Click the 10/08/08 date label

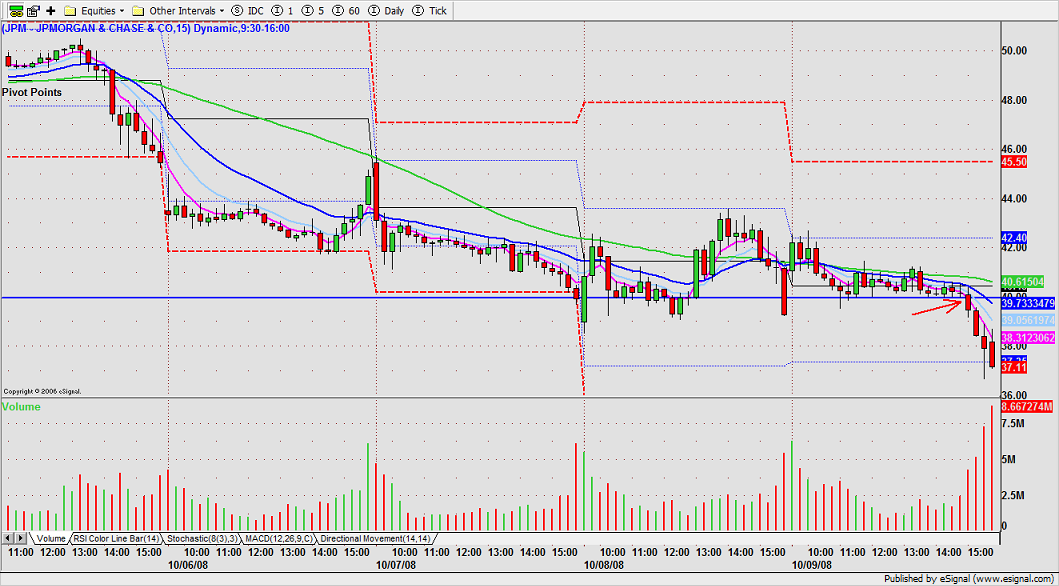tap(604, 564)
